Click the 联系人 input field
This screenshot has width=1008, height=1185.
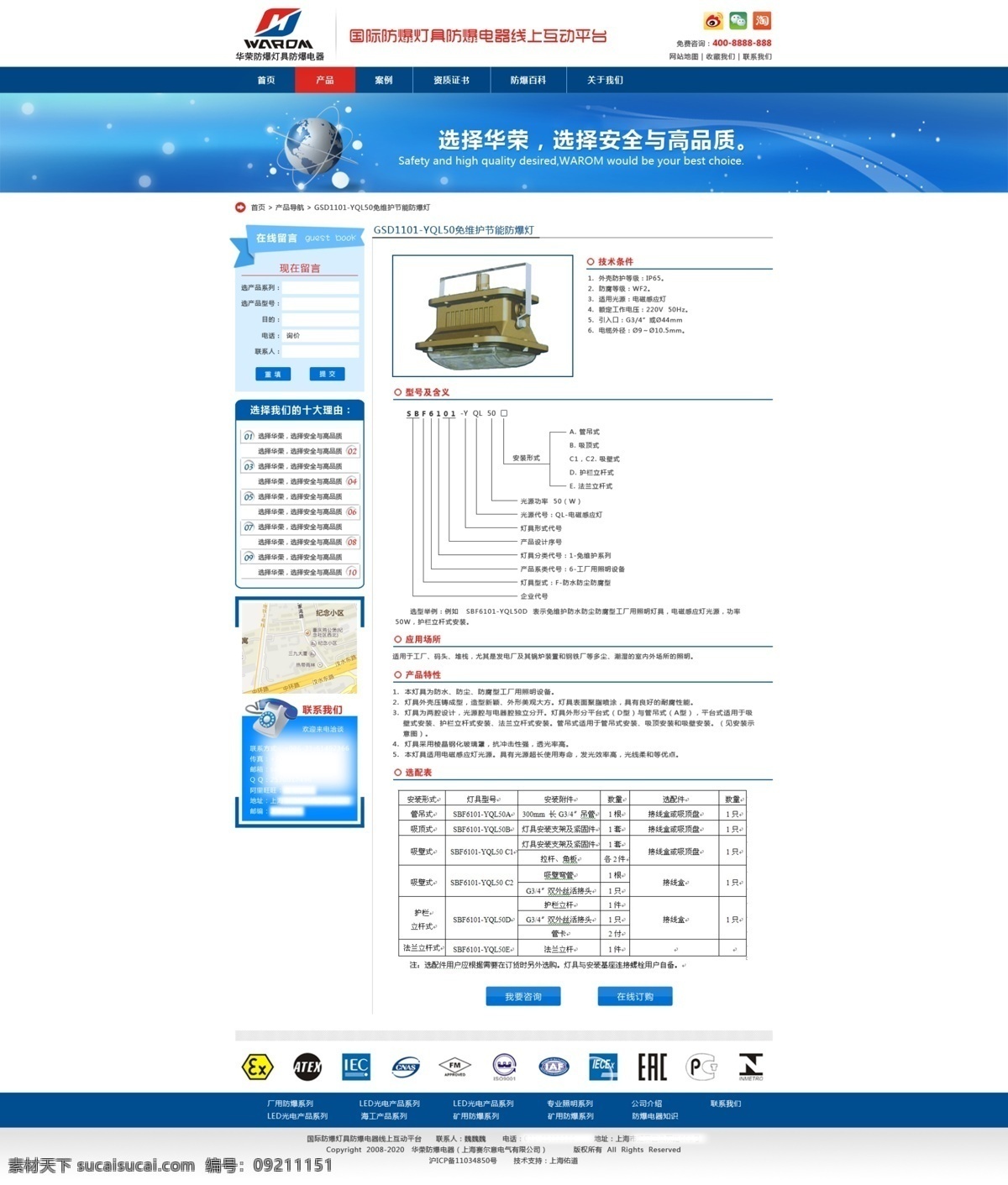[x=320, y=352]
